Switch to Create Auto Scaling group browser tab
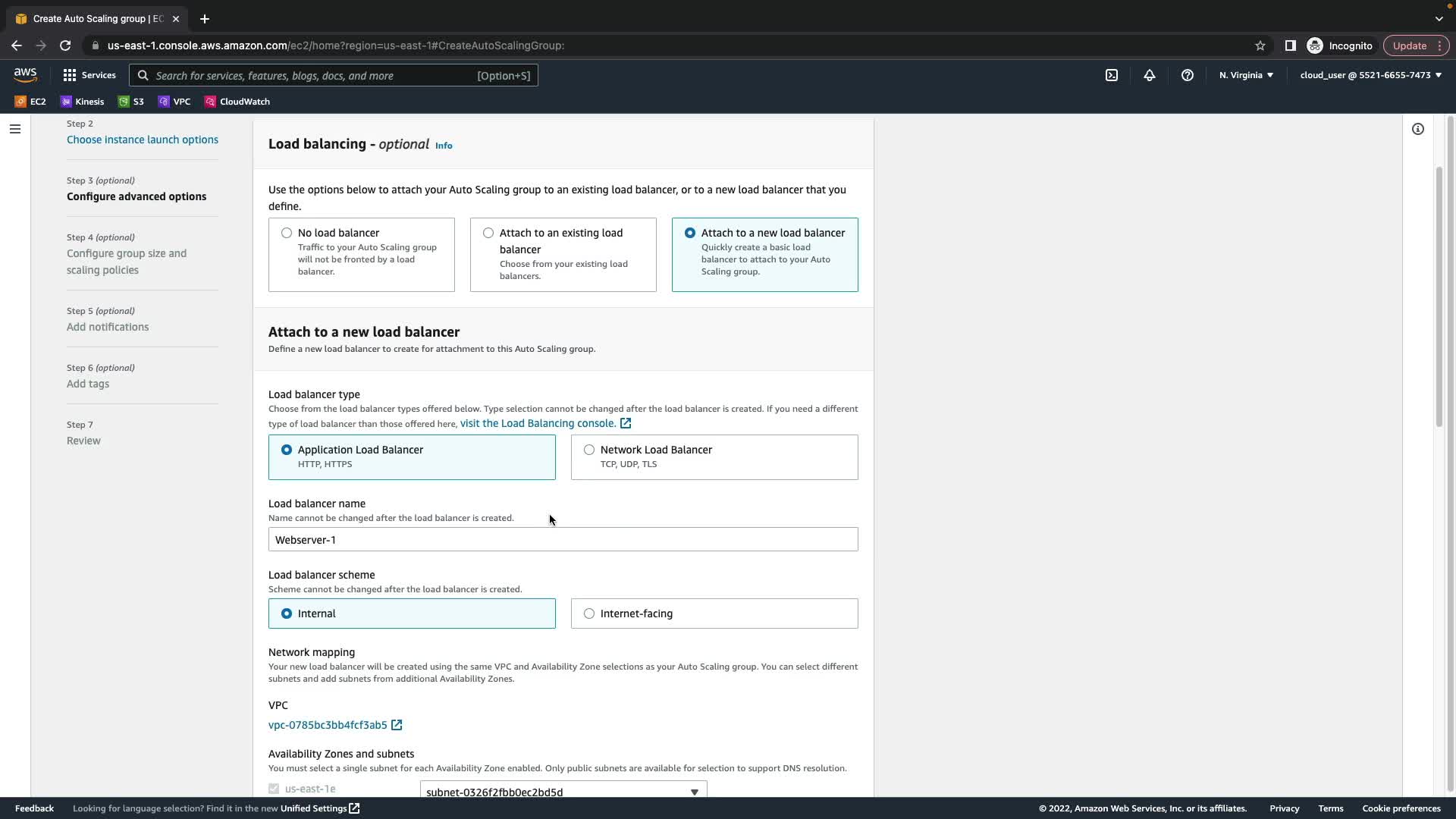The height and width of the screenshot is (819, 1456). click(x=97, y=19)
